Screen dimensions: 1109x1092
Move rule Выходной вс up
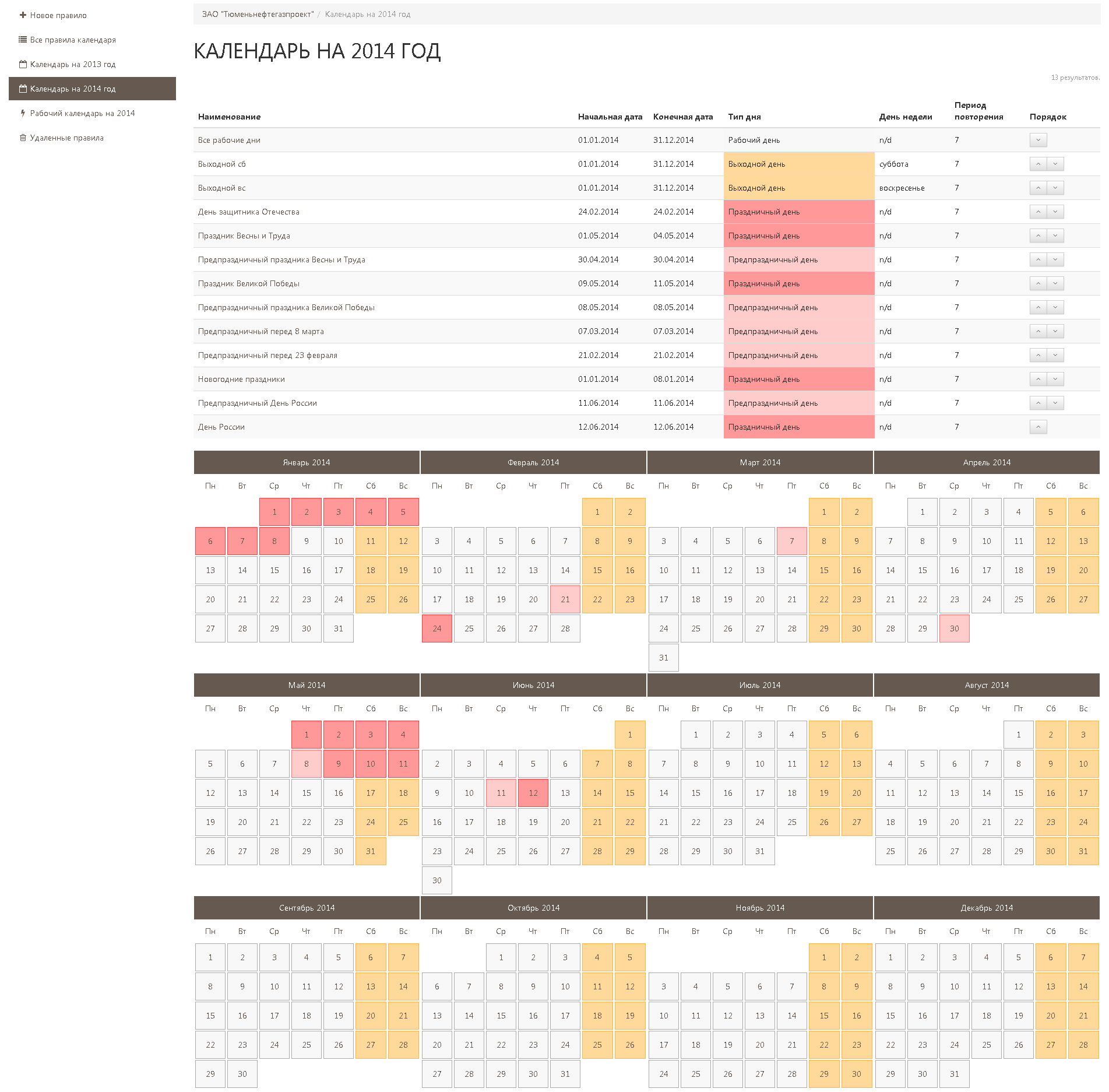pos(1038,188)
